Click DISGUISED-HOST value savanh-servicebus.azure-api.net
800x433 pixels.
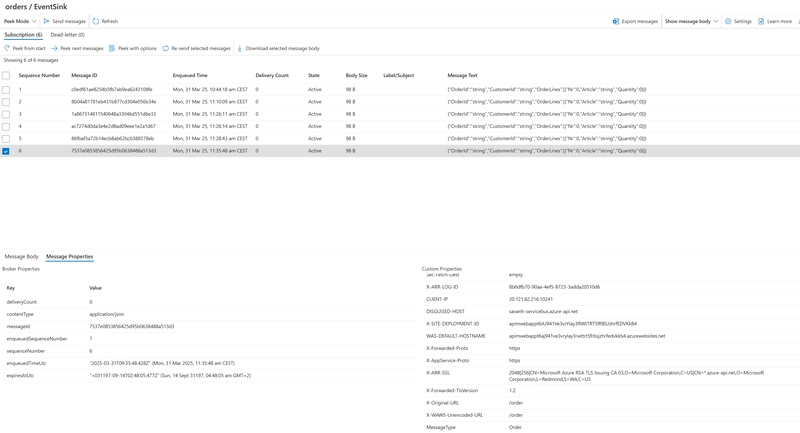(543, 312)
